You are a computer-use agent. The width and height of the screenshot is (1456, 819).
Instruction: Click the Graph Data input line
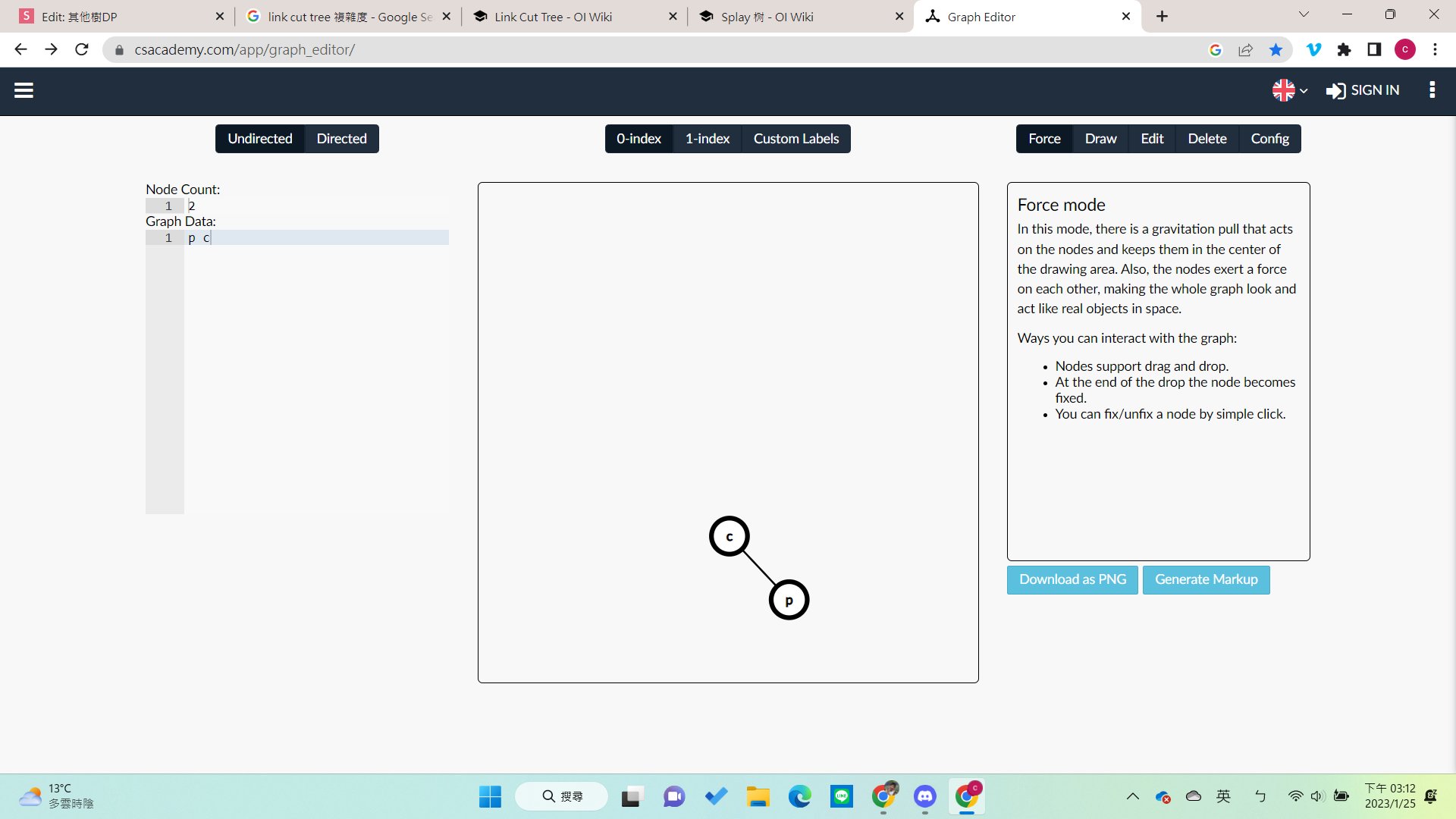click(315, 238)
